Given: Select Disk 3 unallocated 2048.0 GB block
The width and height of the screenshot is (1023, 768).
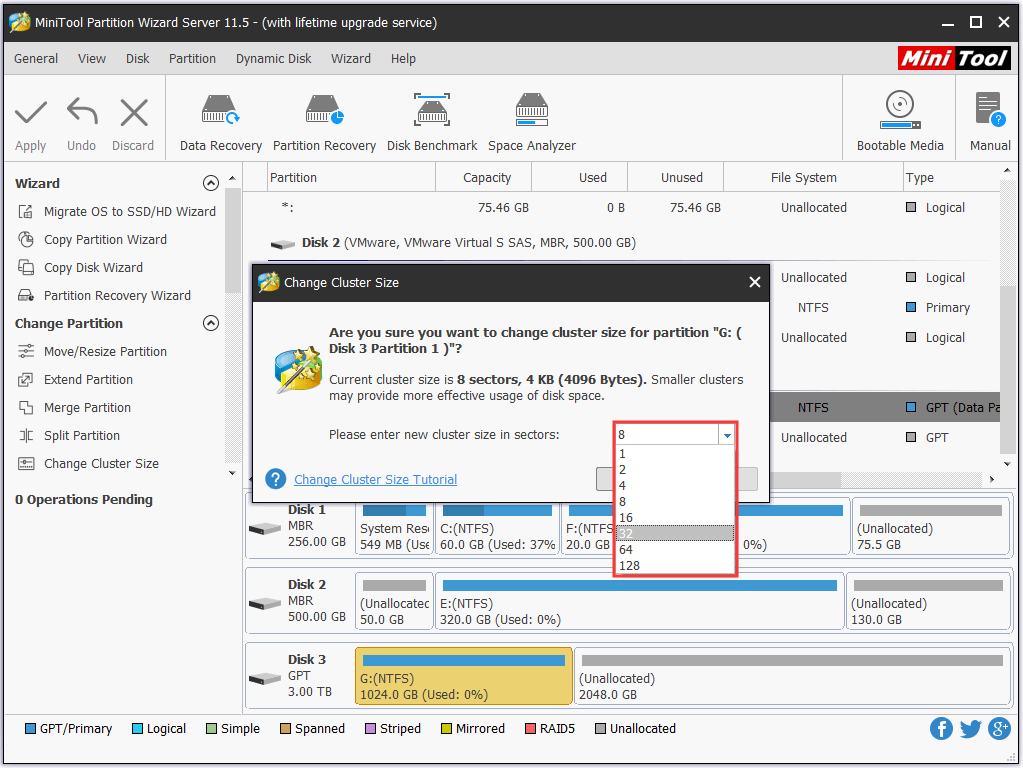Looking at the screenshot, I should (792, 677).
